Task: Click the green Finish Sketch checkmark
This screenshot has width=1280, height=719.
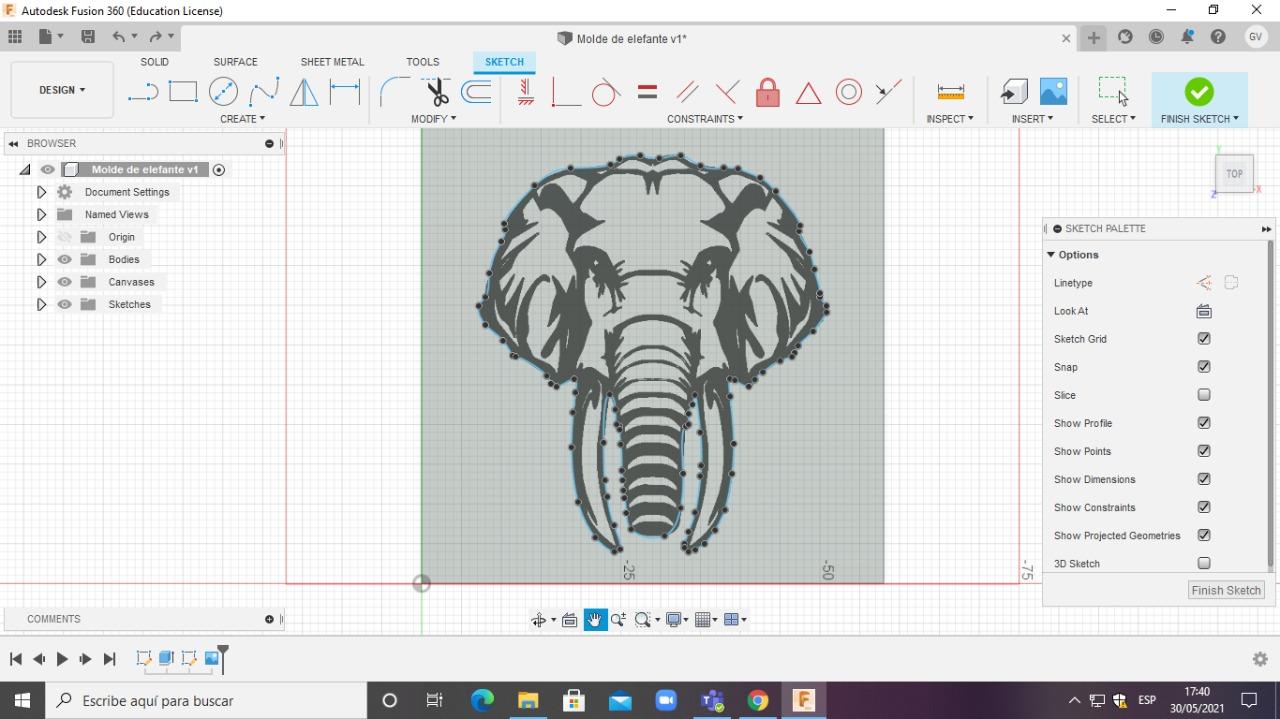Action: click(x=1199, y=92)
